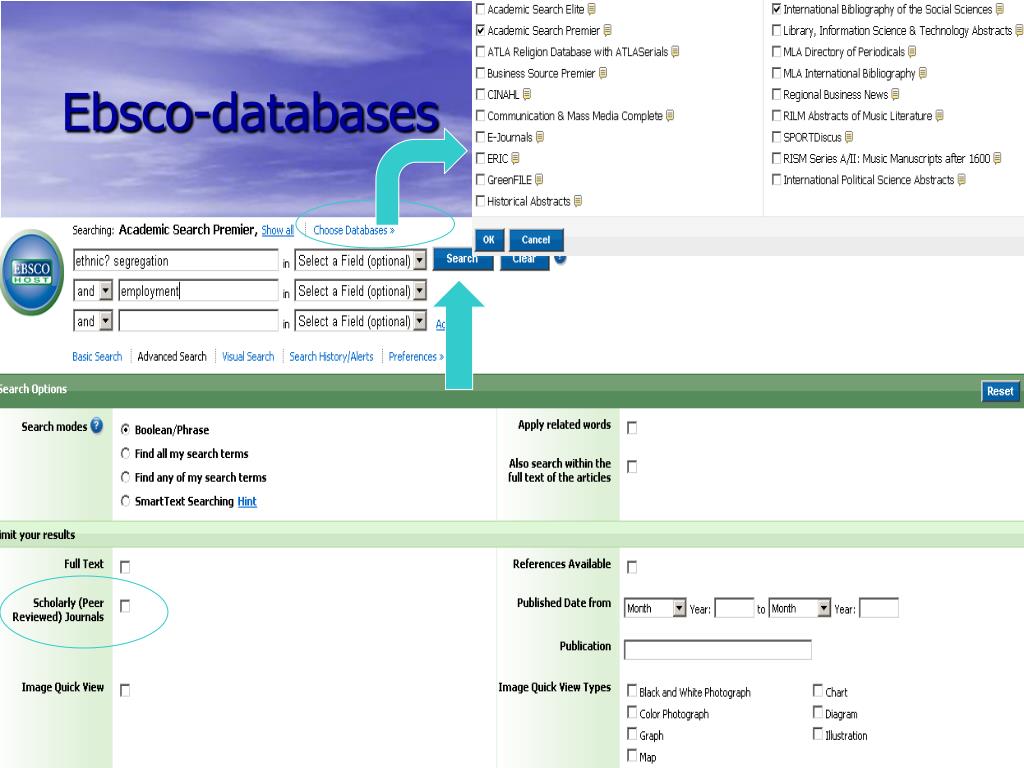
Task: Open the ending Month dropdown
Action: (x=799, y=608)
